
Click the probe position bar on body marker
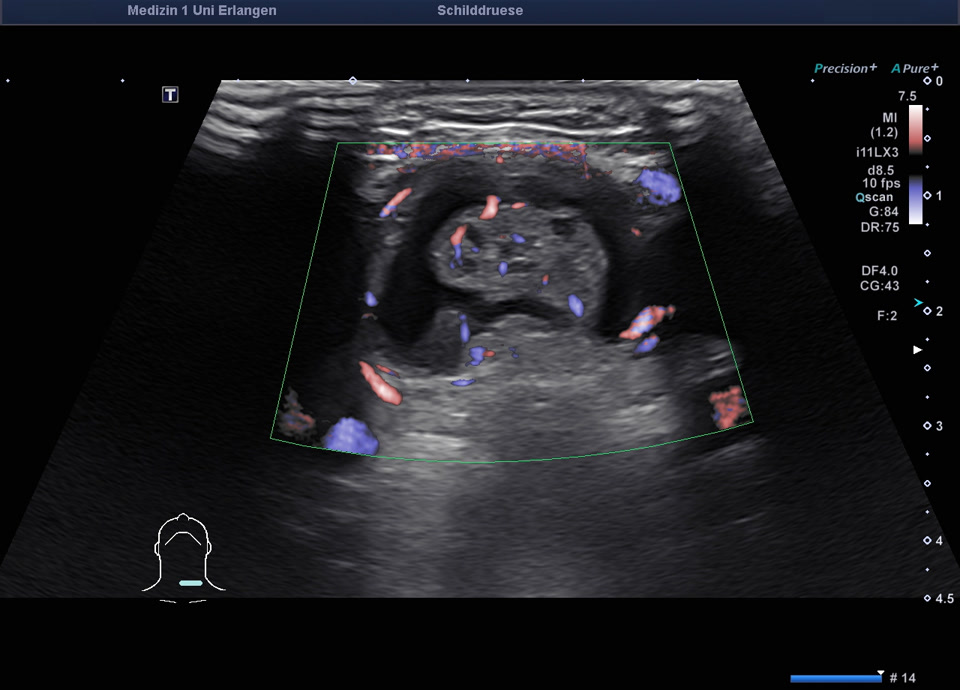point(190,582)
